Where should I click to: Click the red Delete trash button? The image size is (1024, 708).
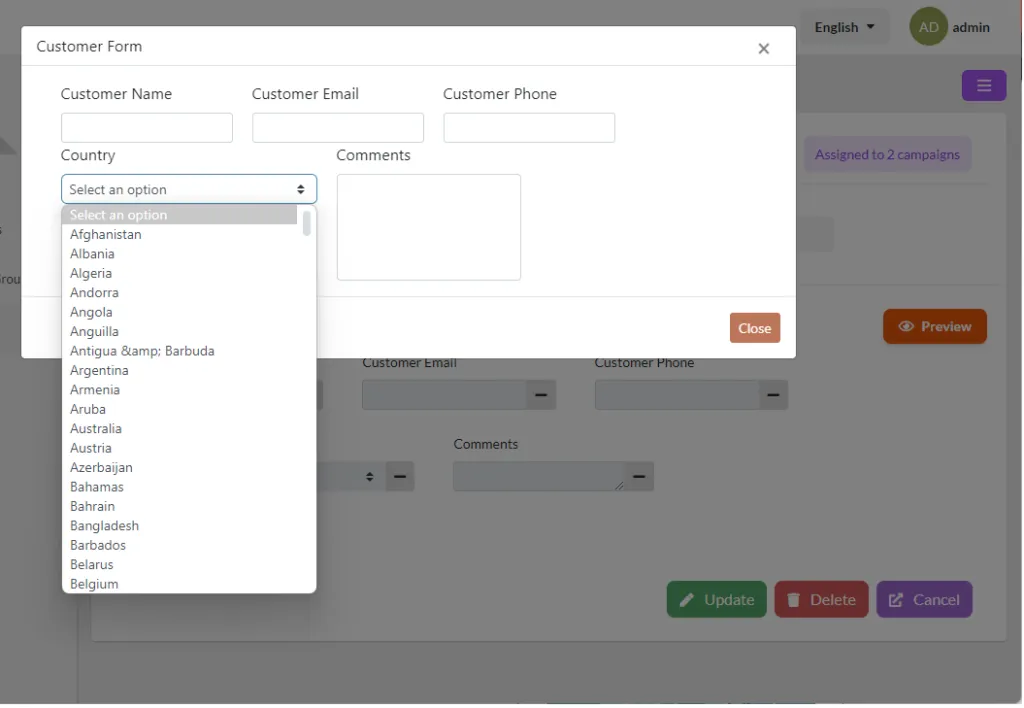tap(821, 600)
